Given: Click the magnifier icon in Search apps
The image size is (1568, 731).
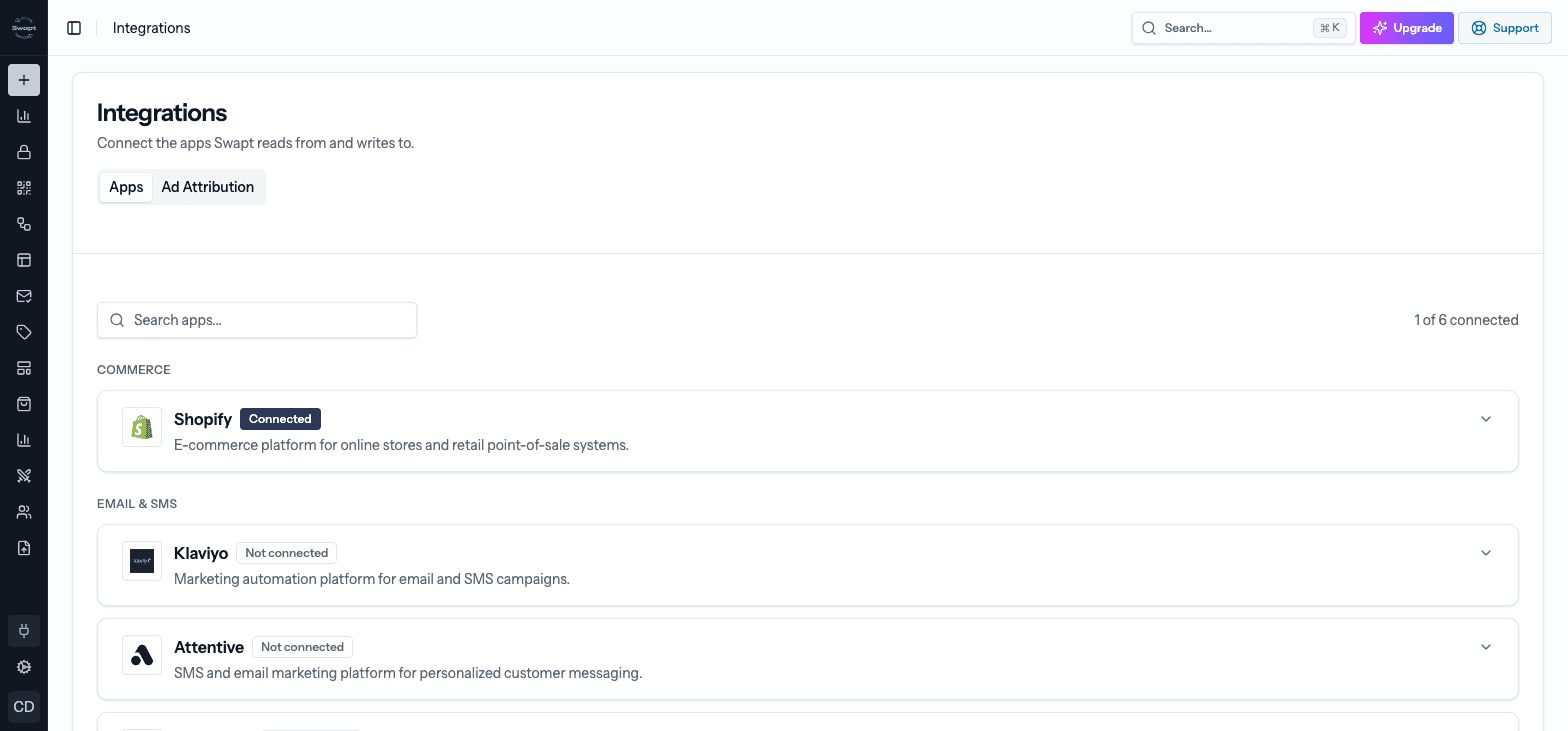Looking at the screenshot, I should coord(117,320).
